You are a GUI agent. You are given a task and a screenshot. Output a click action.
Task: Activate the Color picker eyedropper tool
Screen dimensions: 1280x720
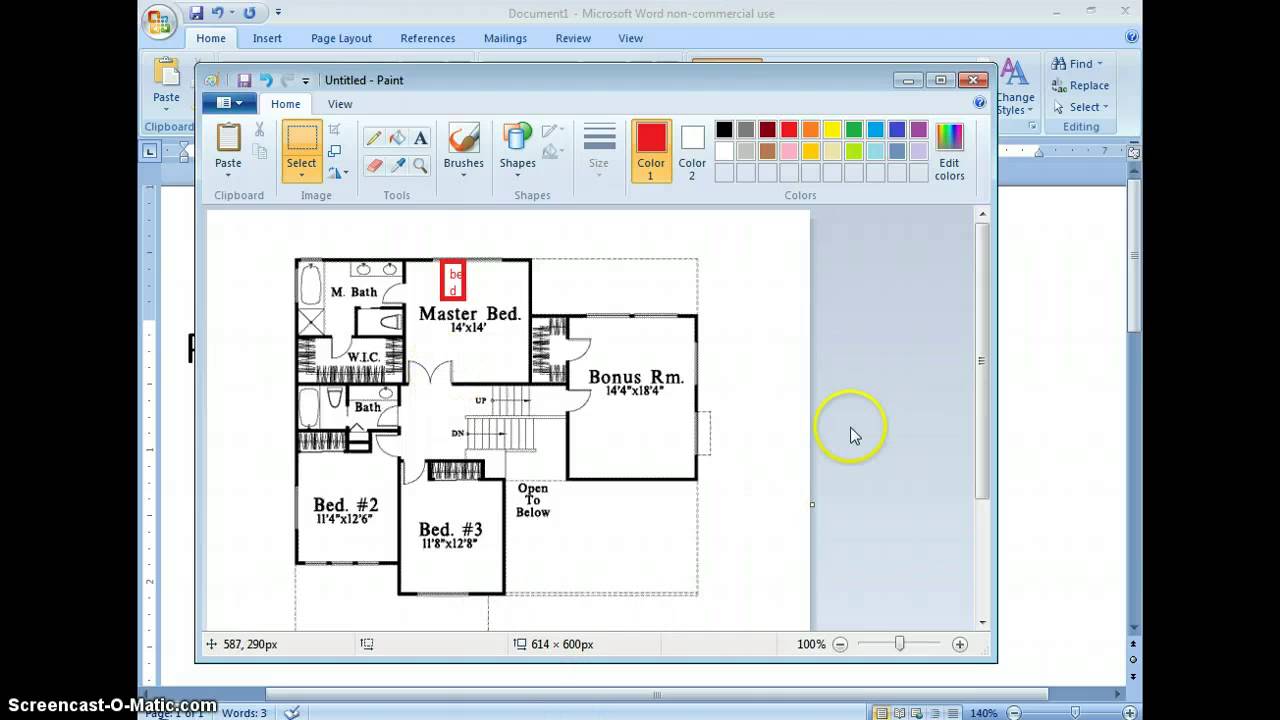(x=397, y=165)
